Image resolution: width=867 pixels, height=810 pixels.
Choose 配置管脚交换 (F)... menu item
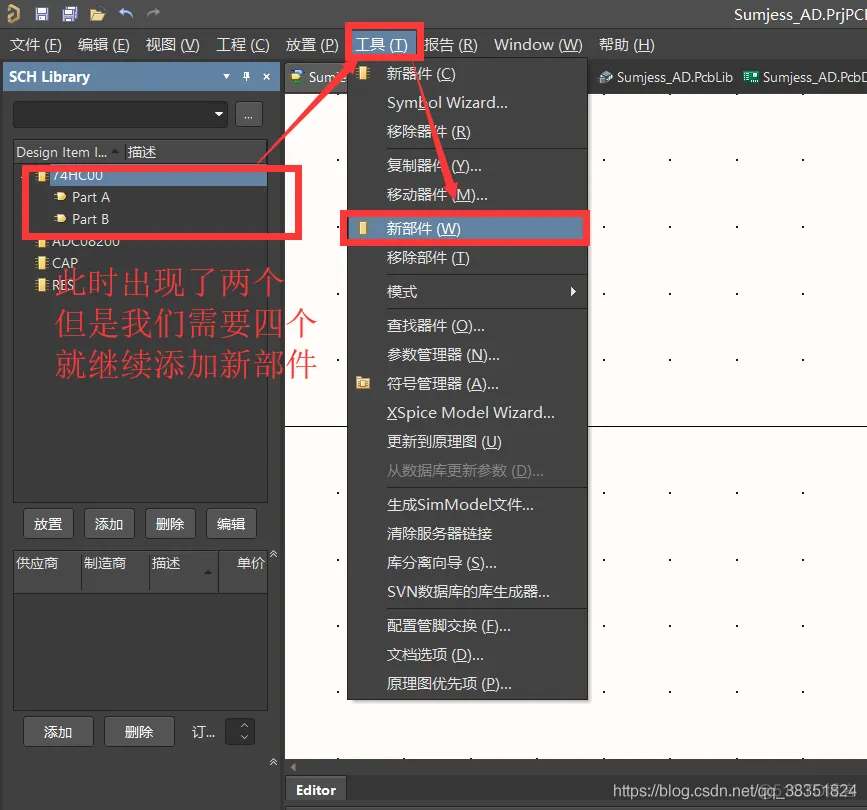coord(467,626)
